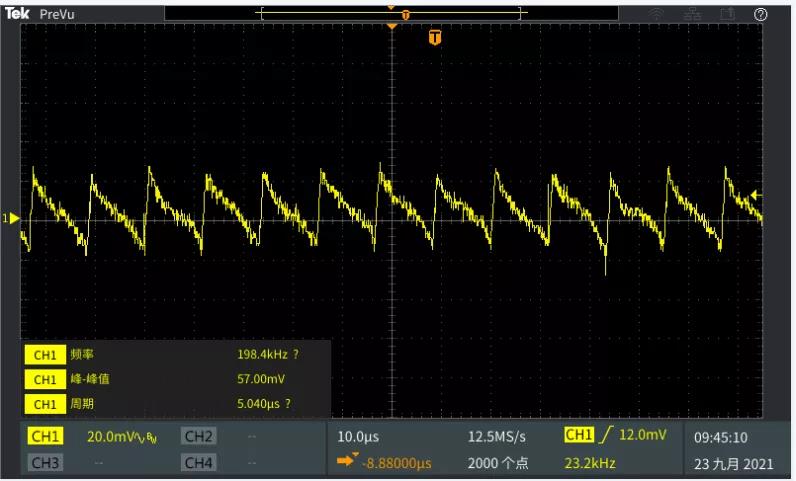Screen dimensions: 796x481
Task: Click the waveform record overview bar
Action: [391, 13]
